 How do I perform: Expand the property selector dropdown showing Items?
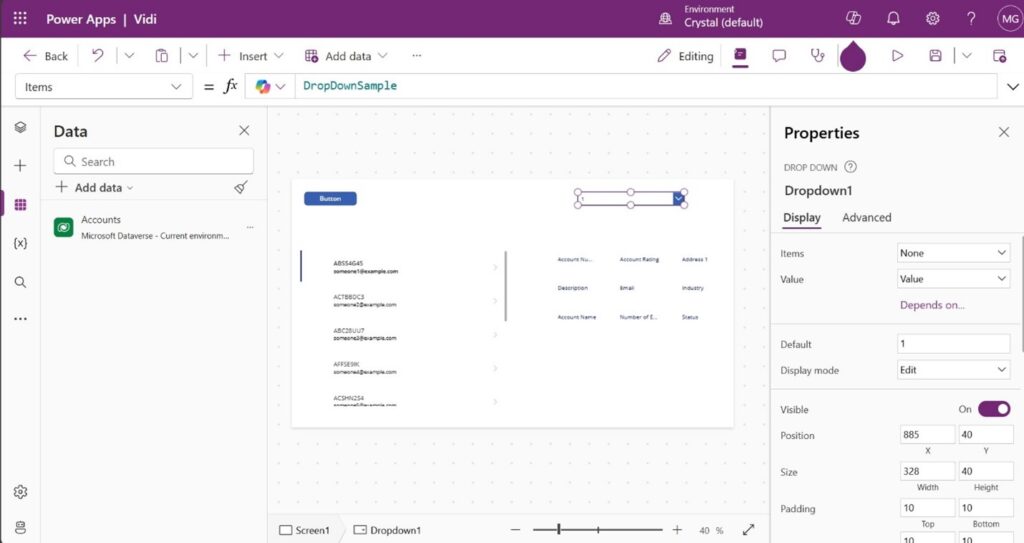[104, 87]
